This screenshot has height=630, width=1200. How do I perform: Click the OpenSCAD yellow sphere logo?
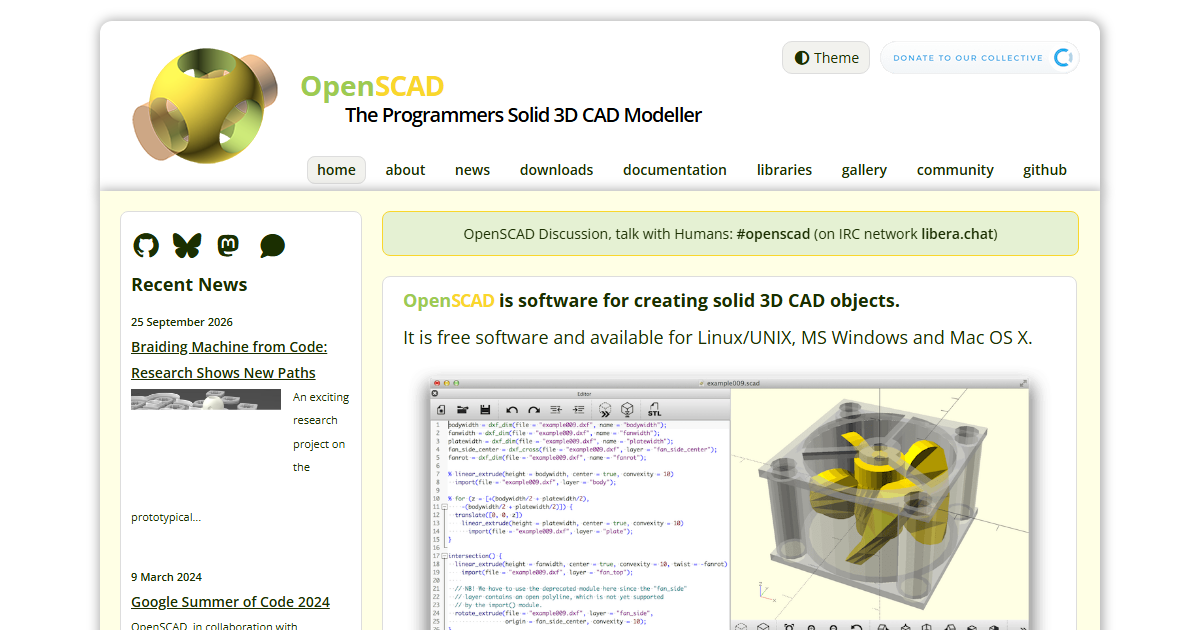tap(204, 105)
